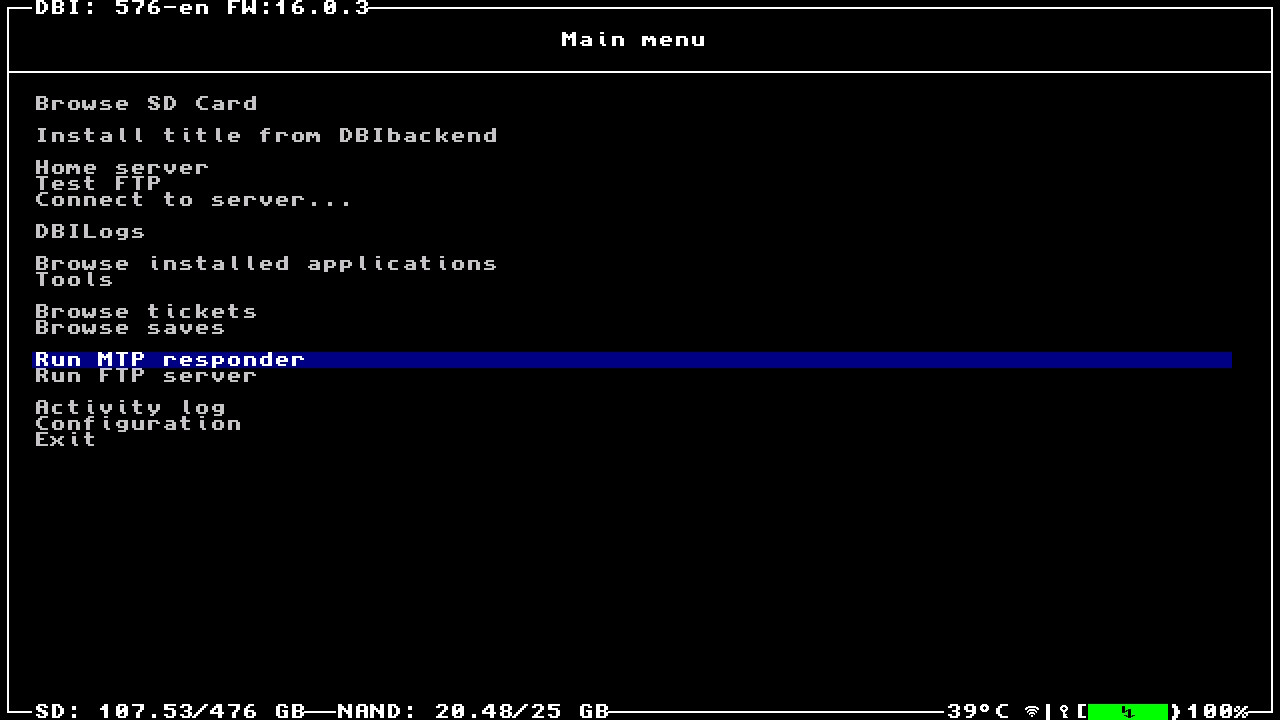Select Exit to quit DBI

pos(66,439)
